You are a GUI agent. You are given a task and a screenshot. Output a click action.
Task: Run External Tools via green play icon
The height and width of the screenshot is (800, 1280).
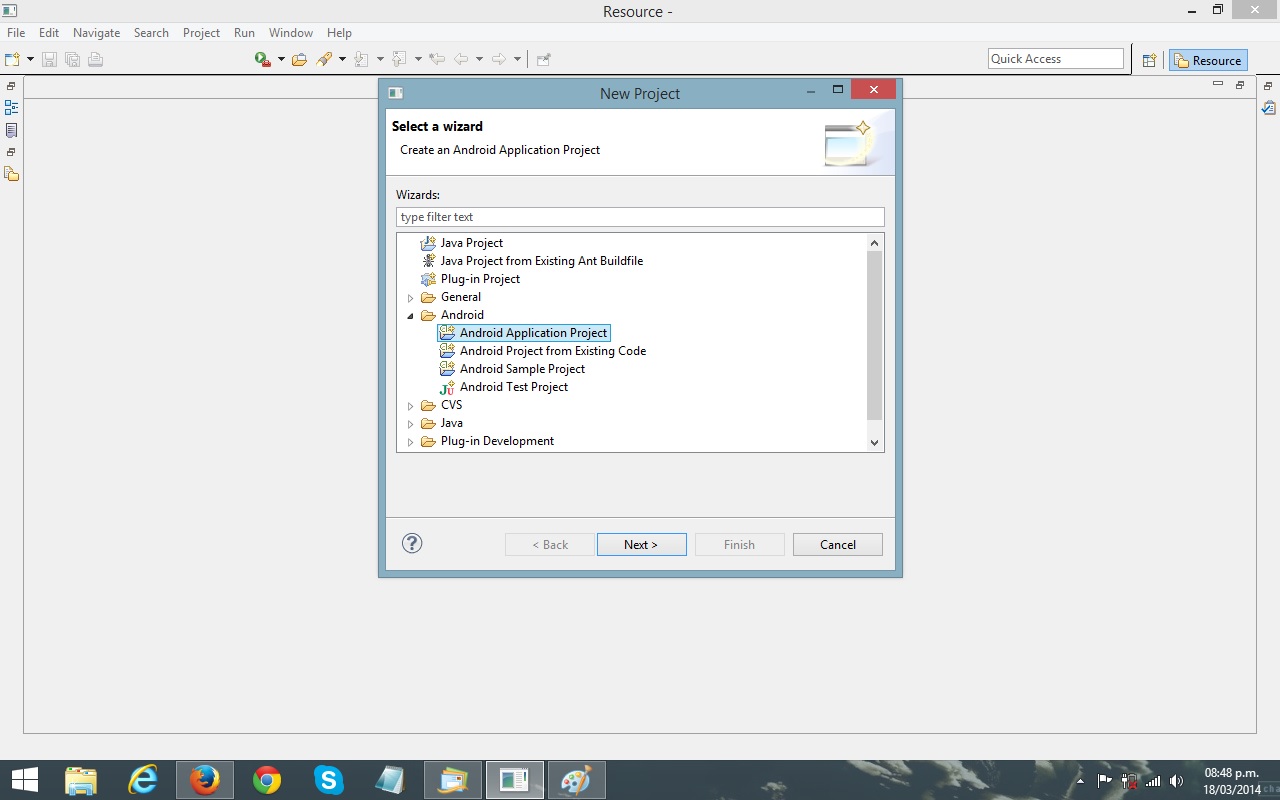(263, 59)
